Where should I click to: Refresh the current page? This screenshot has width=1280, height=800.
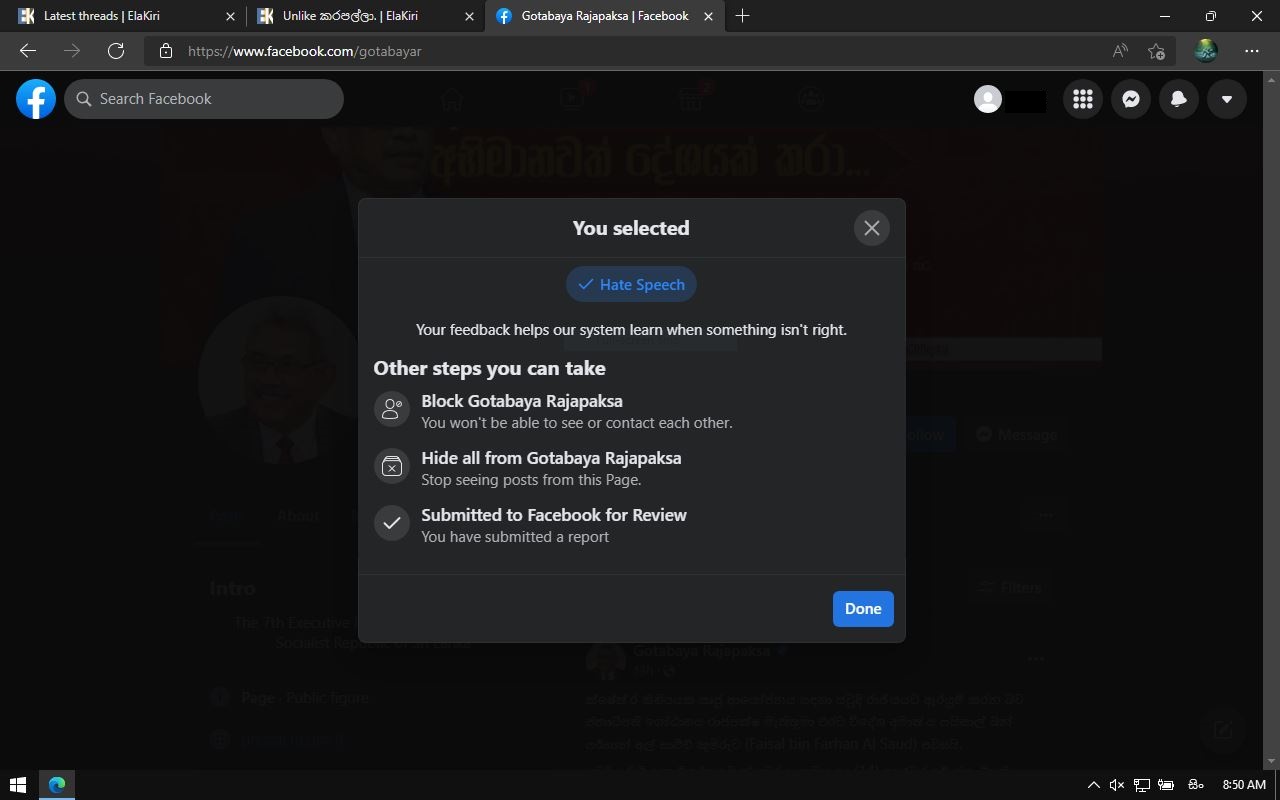tap(116, 51)
